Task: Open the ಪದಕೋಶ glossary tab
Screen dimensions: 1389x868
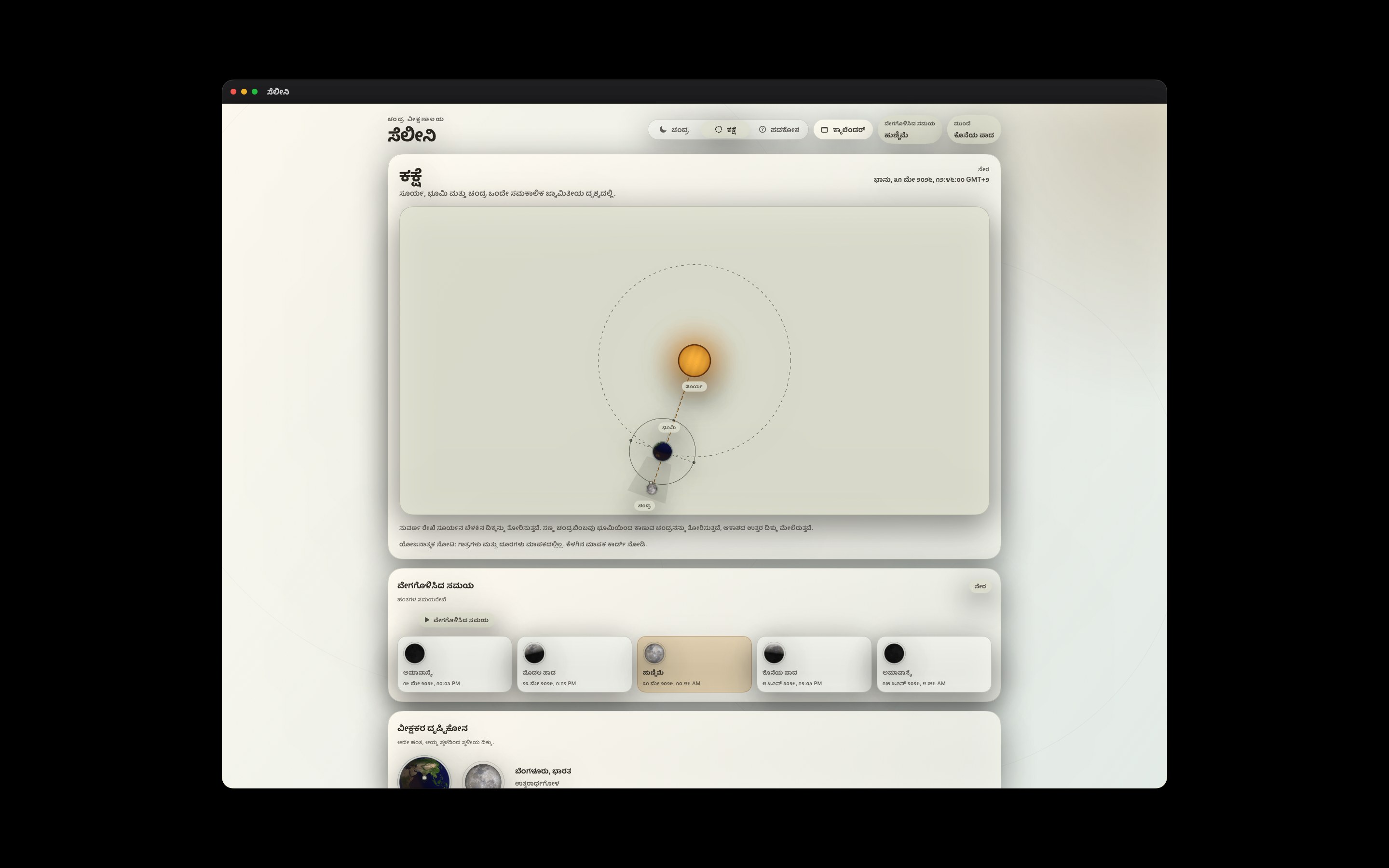Action: tap(779, 130)
